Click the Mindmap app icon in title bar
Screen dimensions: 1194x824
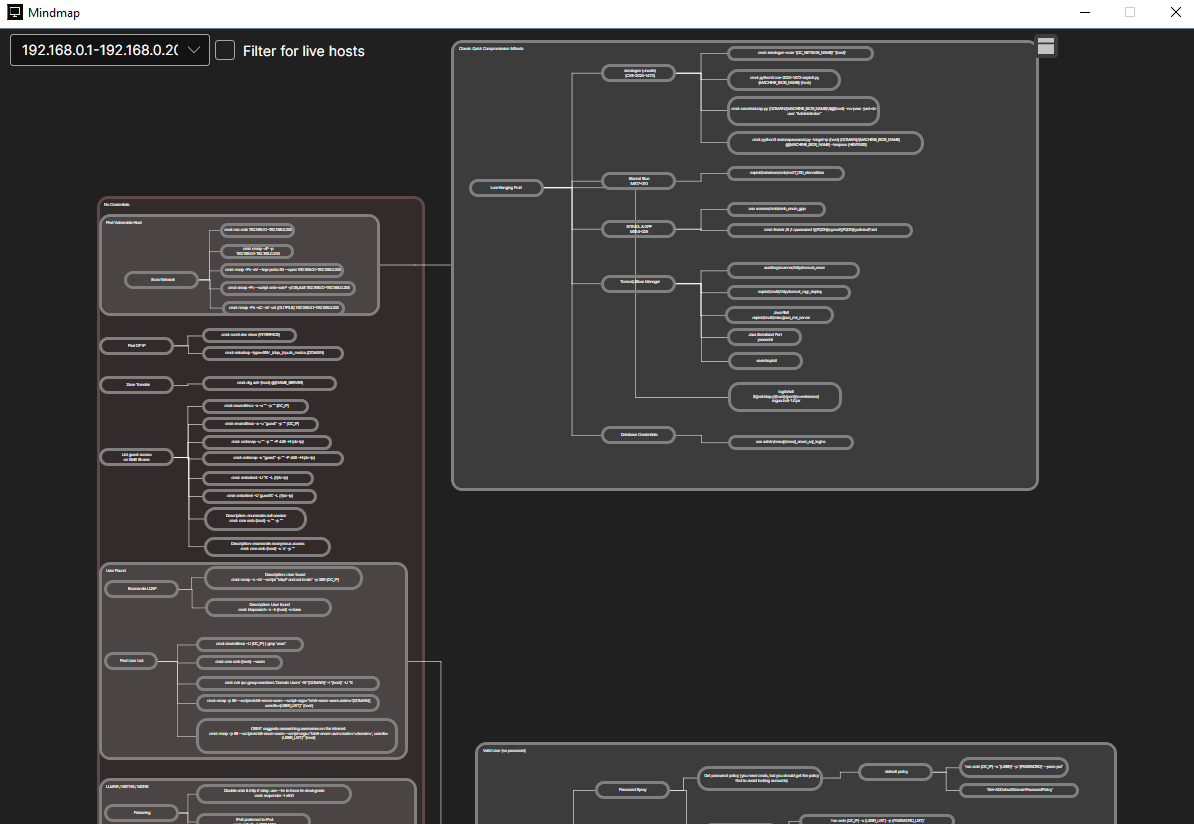coord(15,13)
